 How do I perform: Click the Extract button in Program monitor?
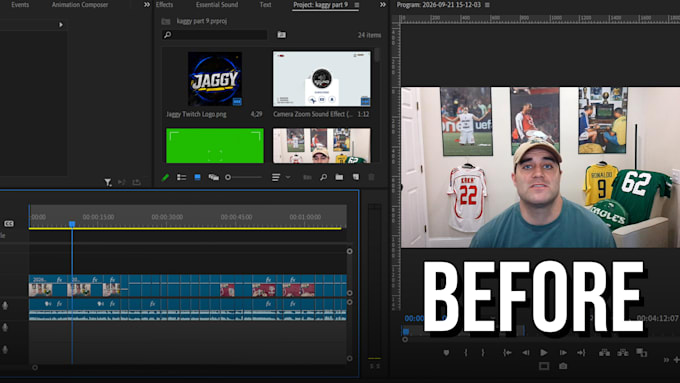(623, 353)
